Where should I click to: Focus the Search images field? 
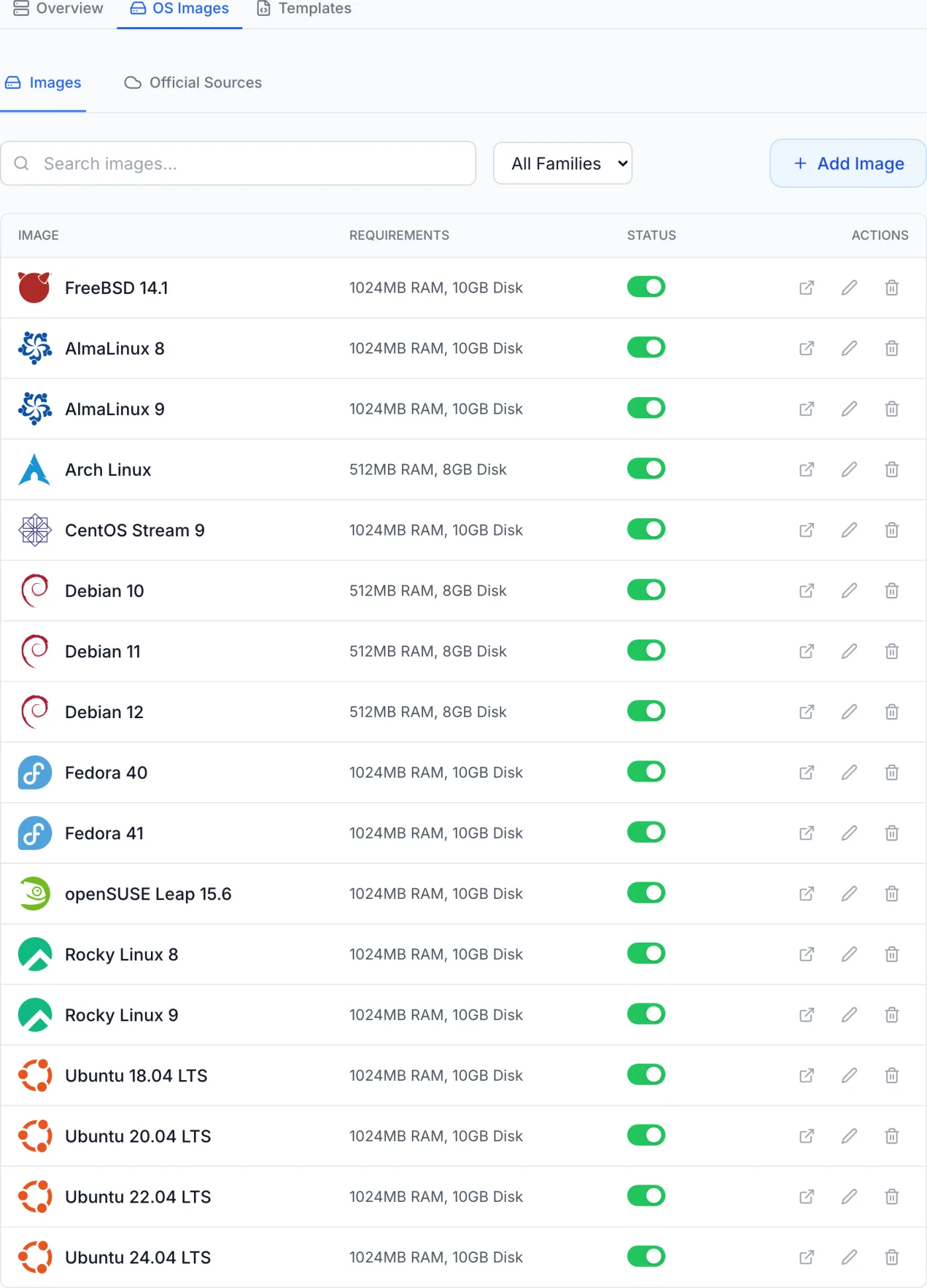(x=238, y=163)
